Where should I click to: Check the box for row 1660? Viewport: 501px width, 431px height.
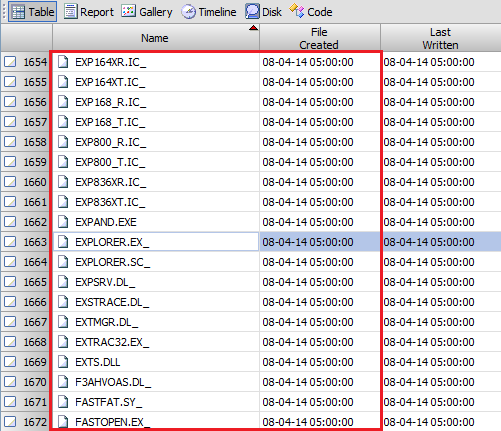pos(10,182)
